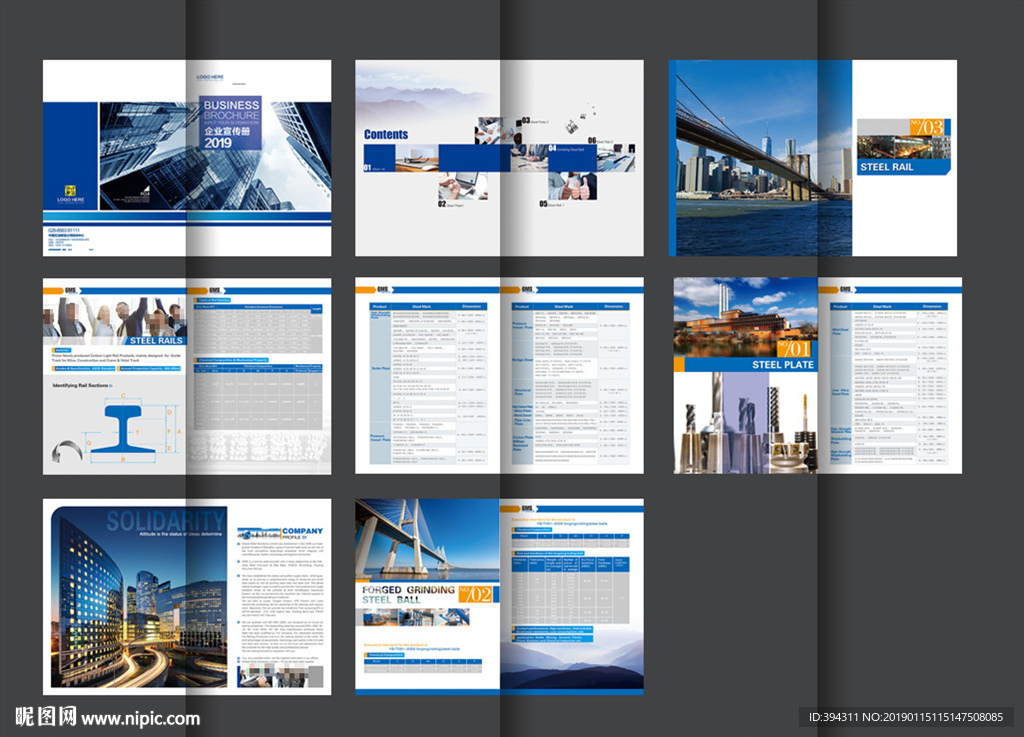1024x737 pixels.
Task: Select the skyscraper photo on the cover page
Action: point(215,156)
